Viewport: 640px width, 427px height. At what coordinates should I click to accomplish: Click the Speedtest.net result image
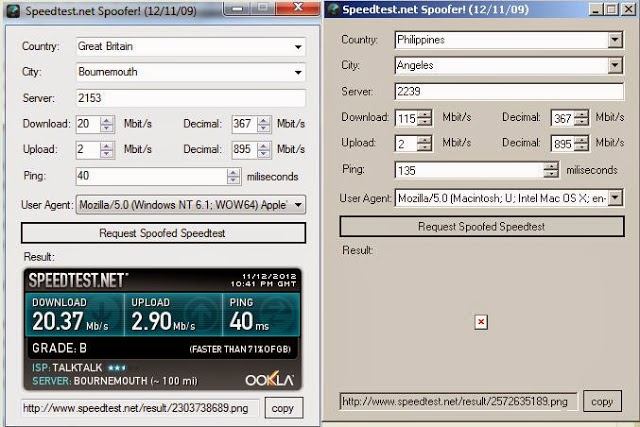coord(162,329)
